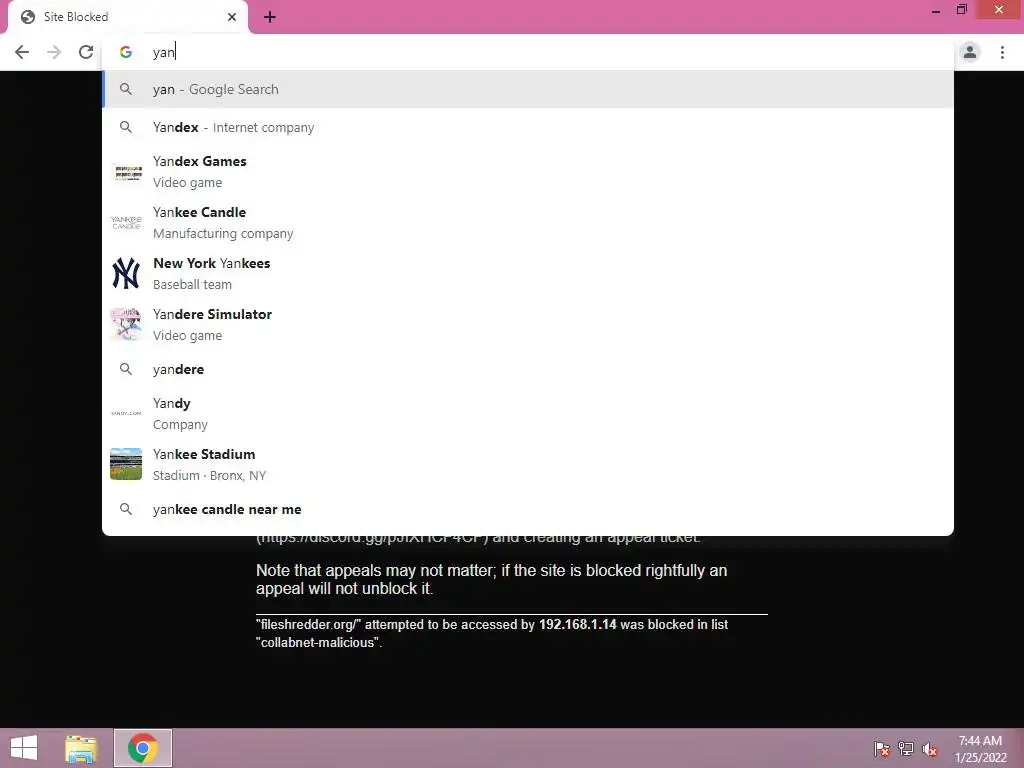The width and height of the screenshot is (1024, 768).
Task: Click the search icon of the 'yan - Google Search' row
Action: pyautogui.click(x=126, y=89)
